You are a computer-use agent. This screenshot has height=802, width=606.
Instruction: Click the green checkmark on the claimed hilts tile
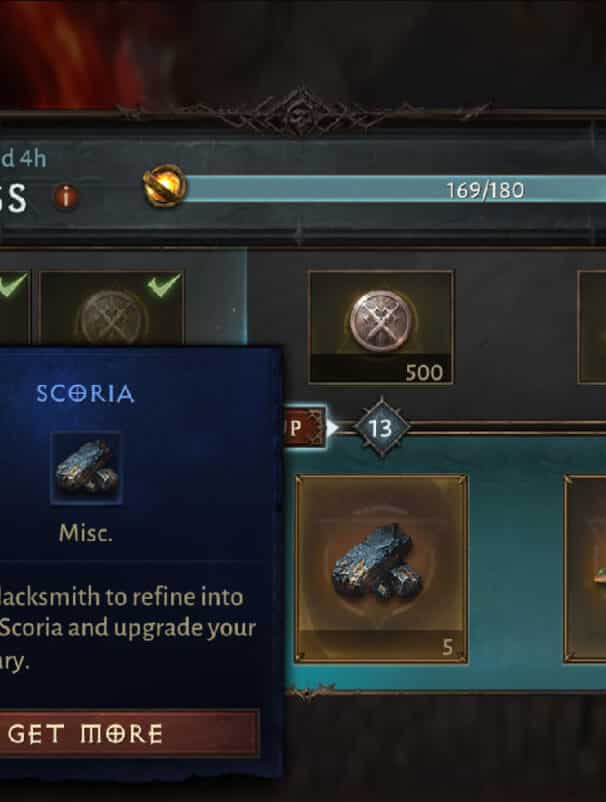tap(164, 285)
